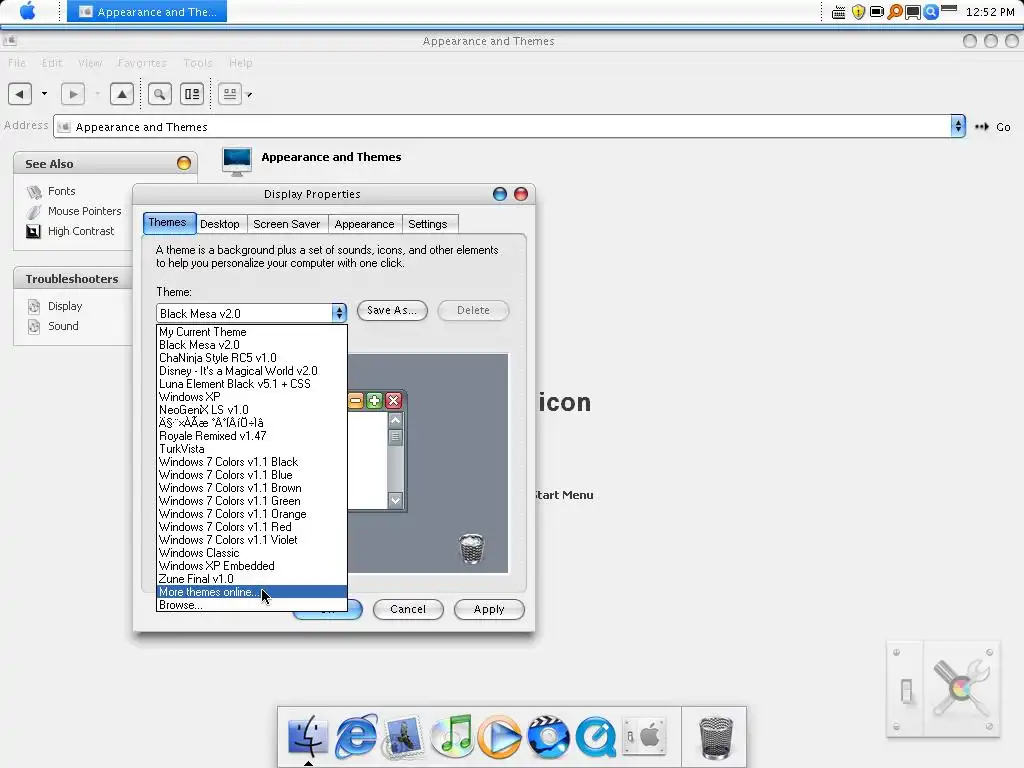Open the Help menu
Image resolution: width=1024 pixels, height=768 pixels.
pos(240,63)
